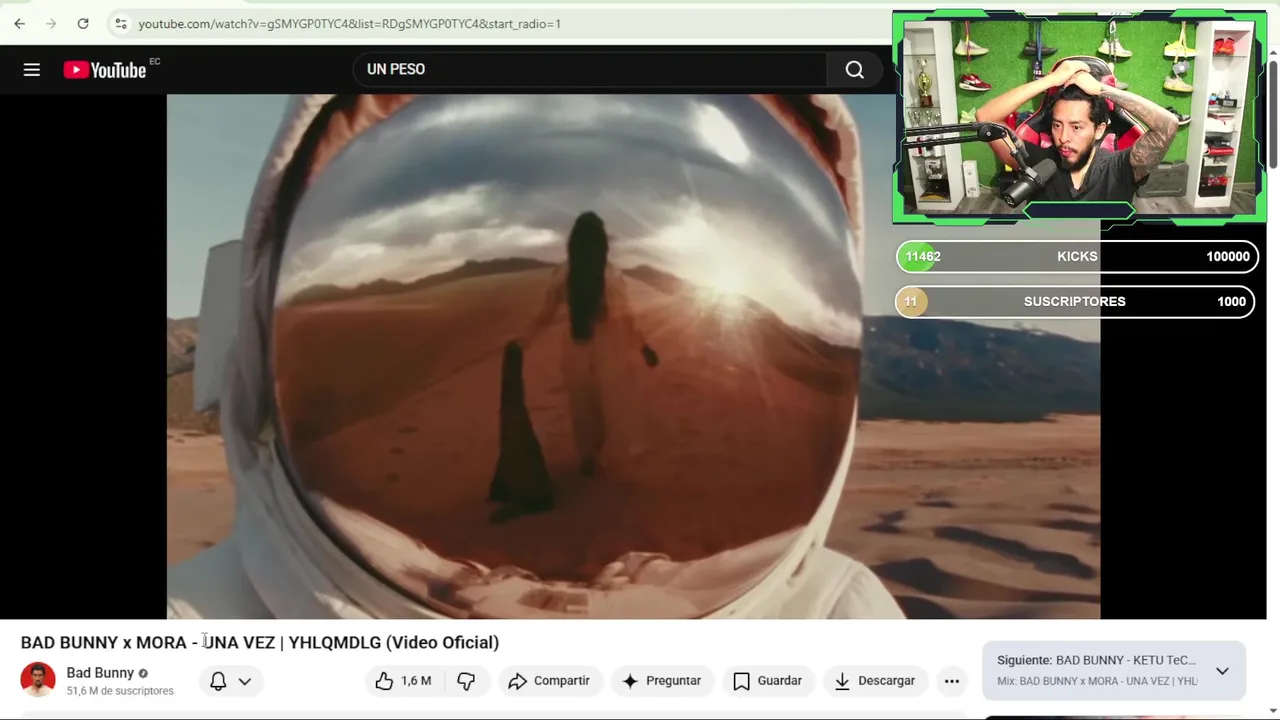Click the YouTube URL in the address bar
Screen dimensions: 1280x720
(x=349, y=23)
